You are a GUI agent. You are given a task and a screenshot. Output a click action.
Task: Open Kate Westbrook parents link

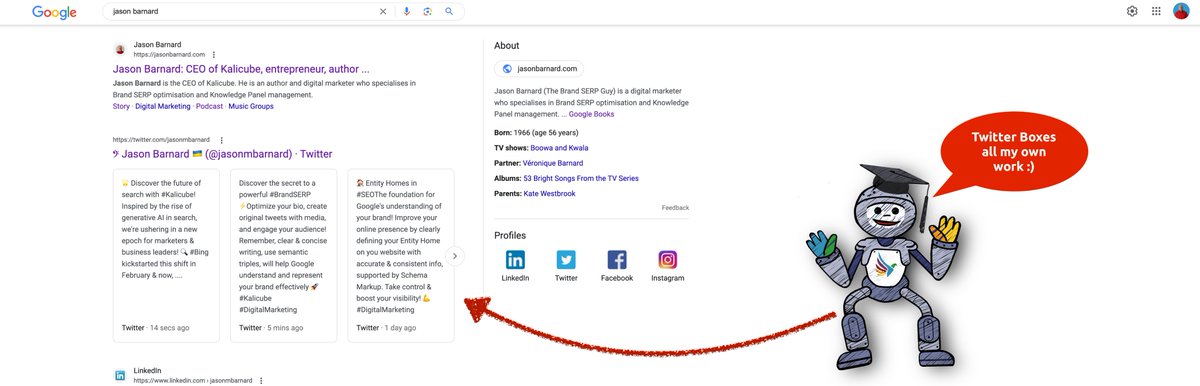(x=549, y=193)
